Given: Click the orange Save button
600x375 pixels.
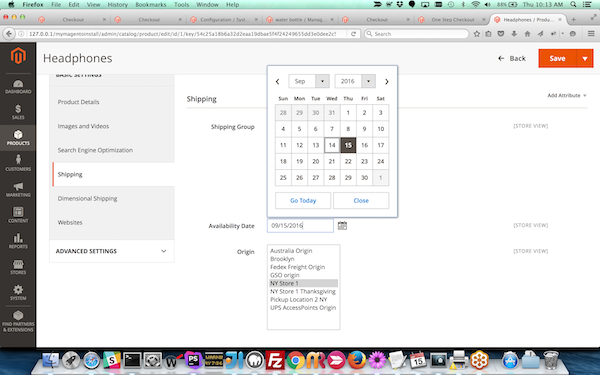Looking at the screenshot, I should [557, 59].
